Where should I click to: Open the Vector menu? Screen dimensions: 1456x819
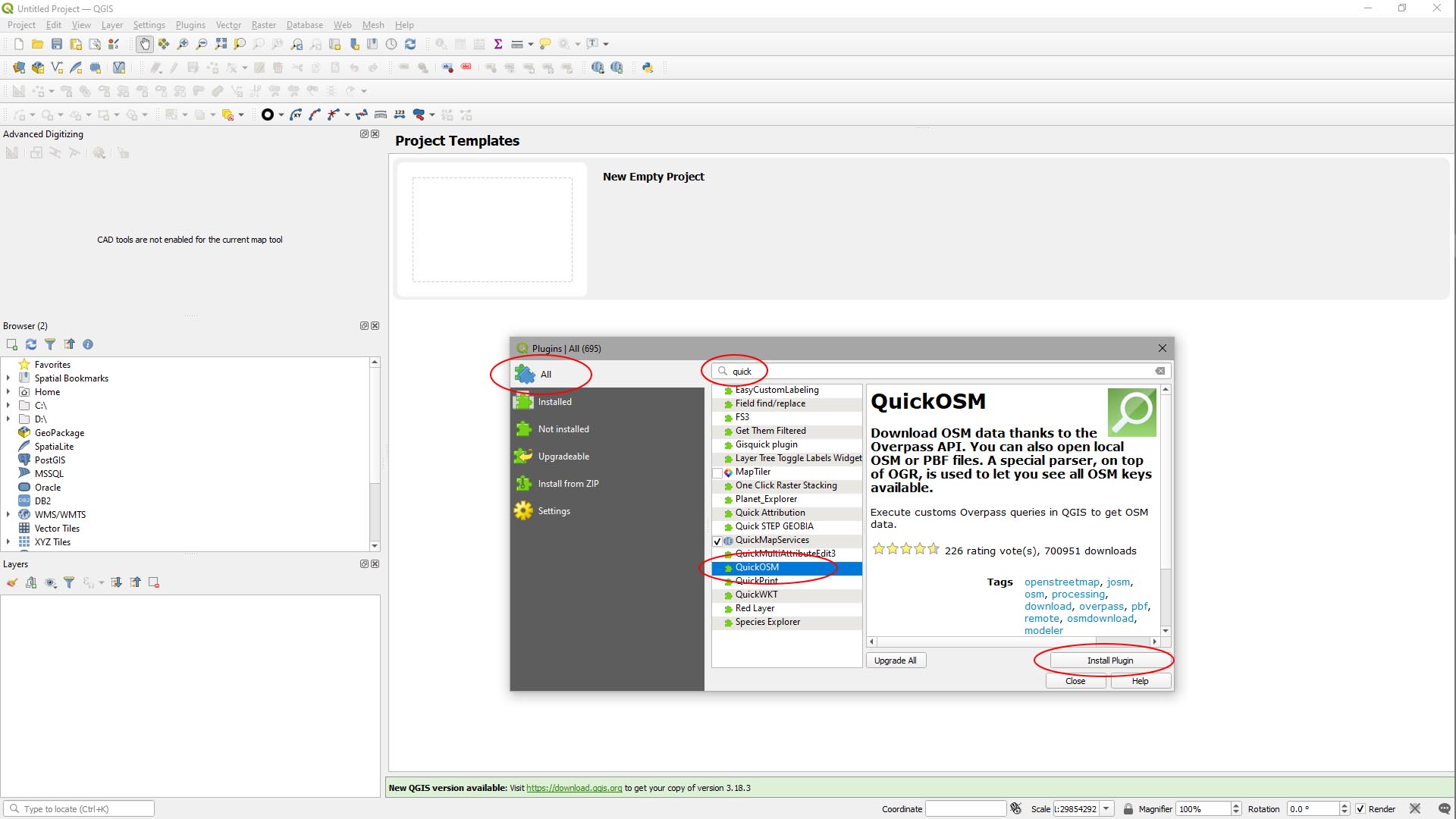point(228,25)
